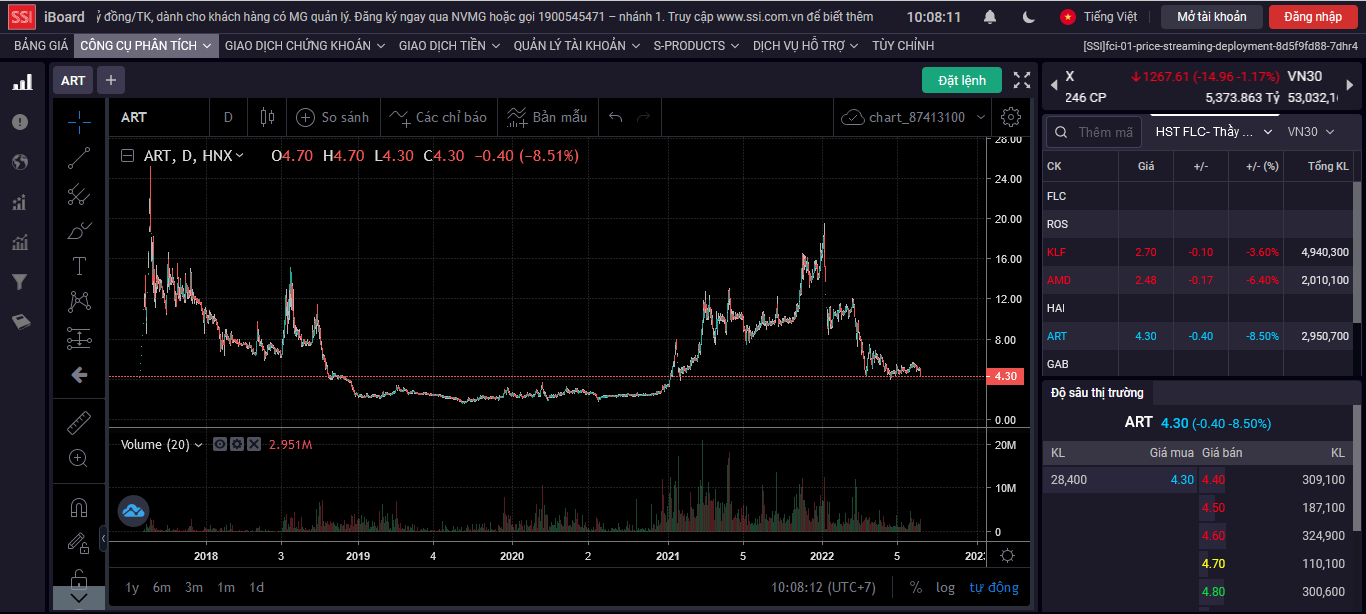Click the TradingView cloud logo
Viewport: 1366px width, 614px height.
point(133,511)
